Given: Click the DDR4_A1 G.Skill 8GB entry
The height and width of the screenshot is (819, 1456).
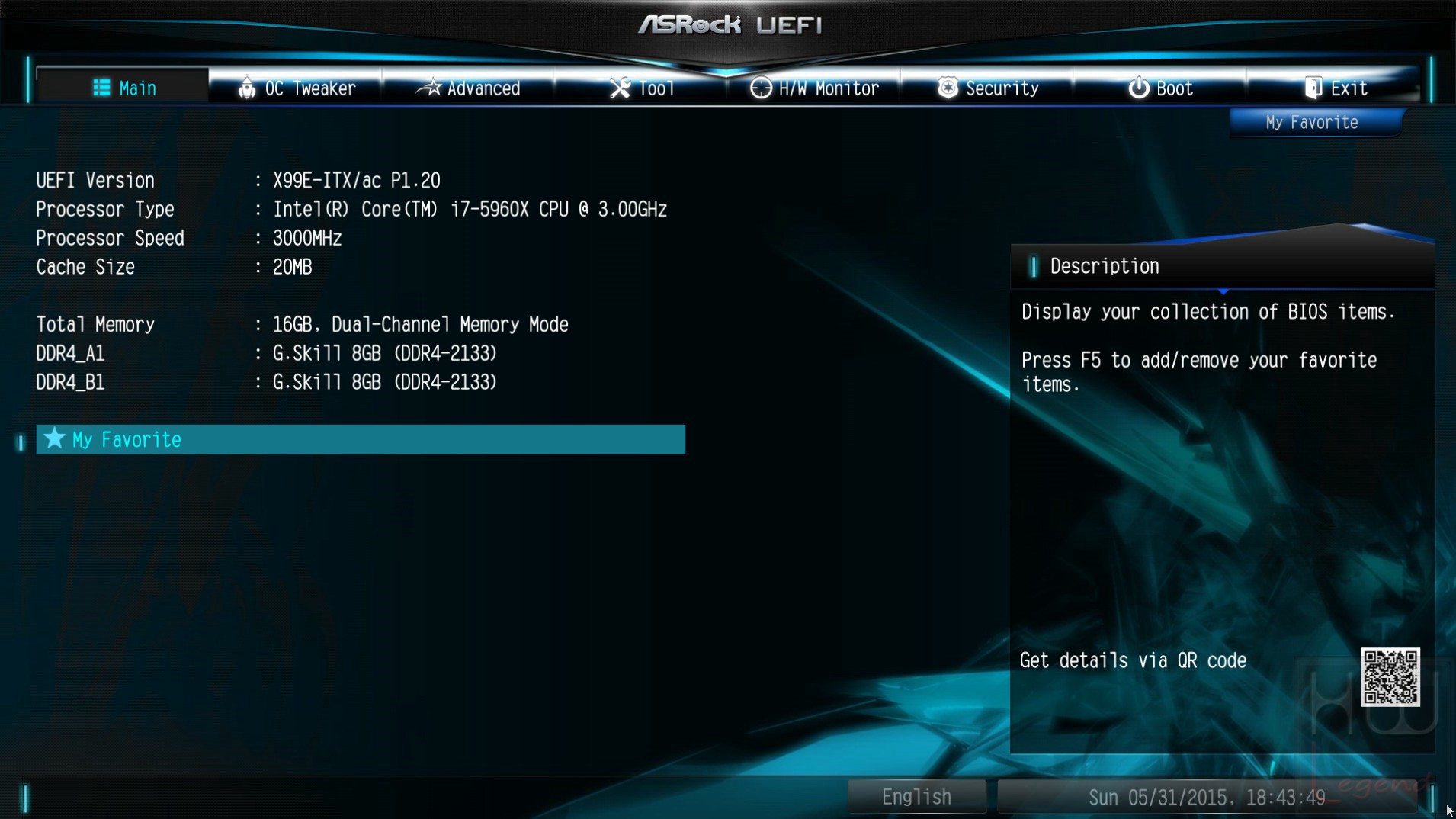Looking at the screenshot, I should [385, 354].
